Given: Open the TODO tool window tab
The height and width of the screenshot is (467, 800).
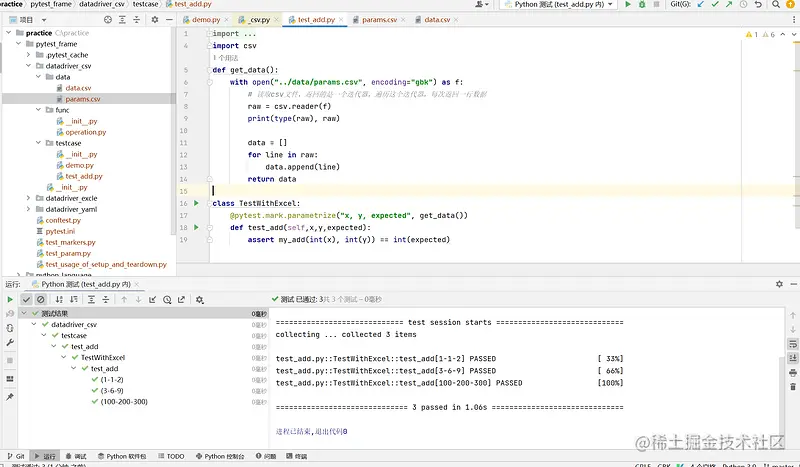Looking at the screenshot, I should (x=171, y=456).
